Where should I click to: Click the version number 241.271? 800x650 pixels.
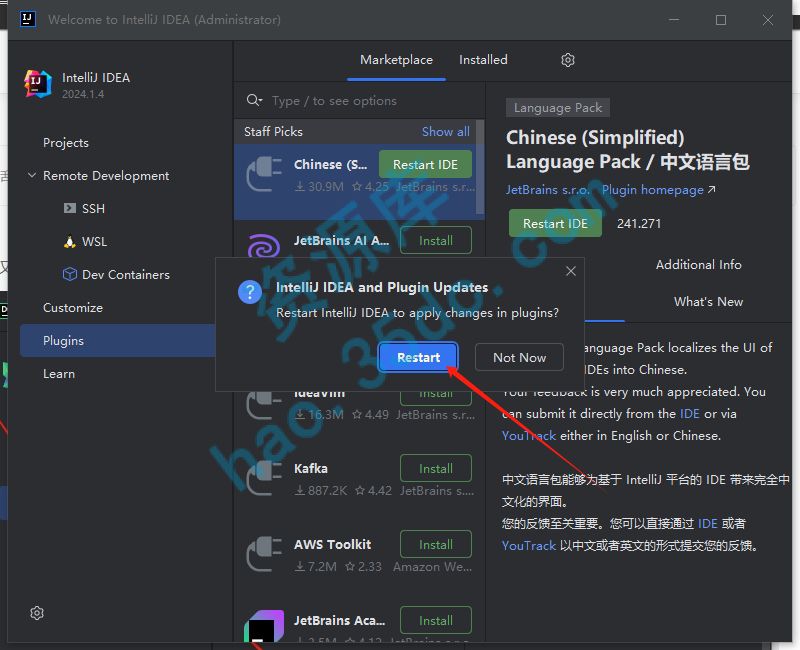638,223
